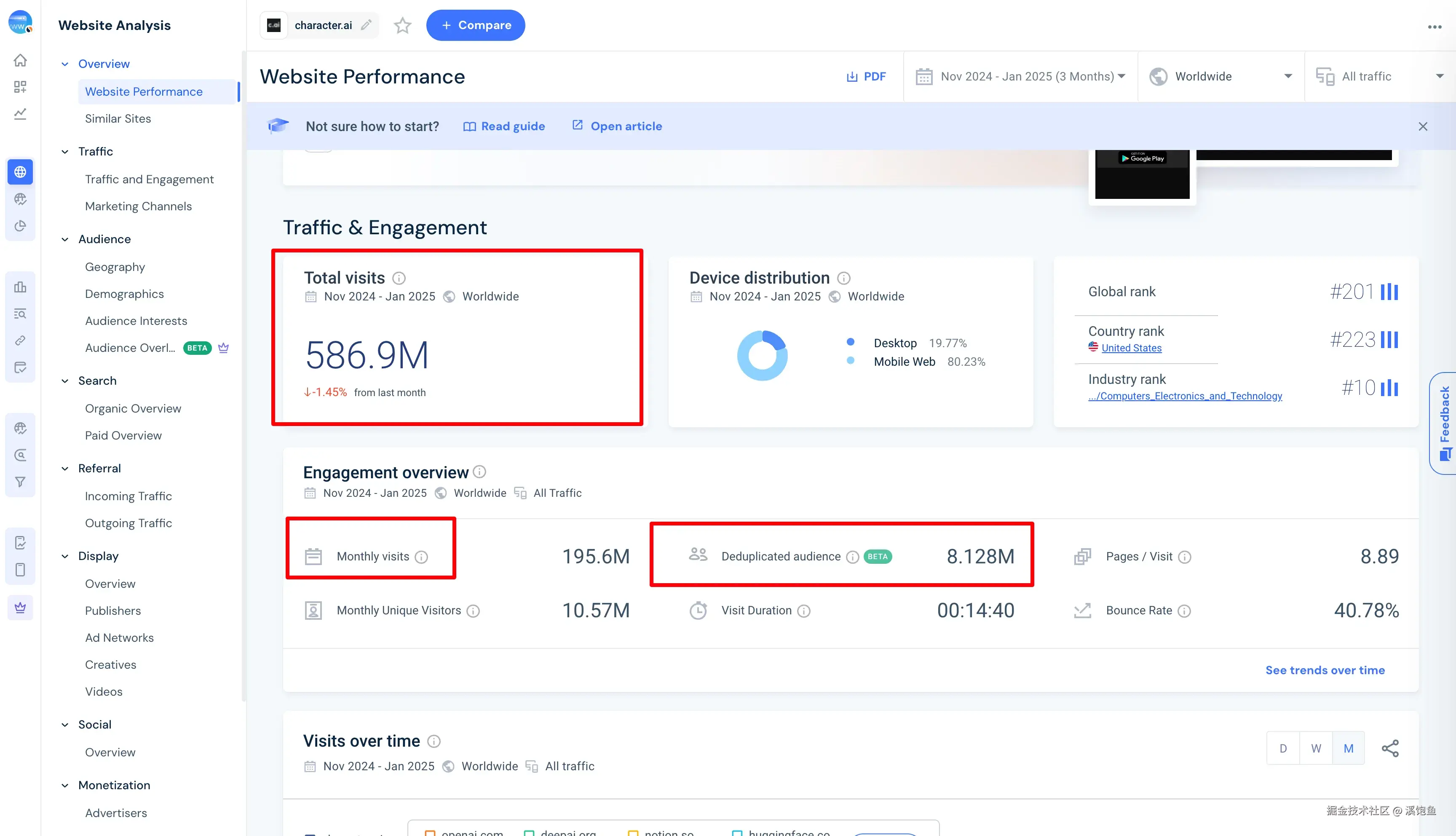Select the W weekly granularity toggle
Screen dimensions: 1456x836
pyautogui.click(x=1316, y=748)
